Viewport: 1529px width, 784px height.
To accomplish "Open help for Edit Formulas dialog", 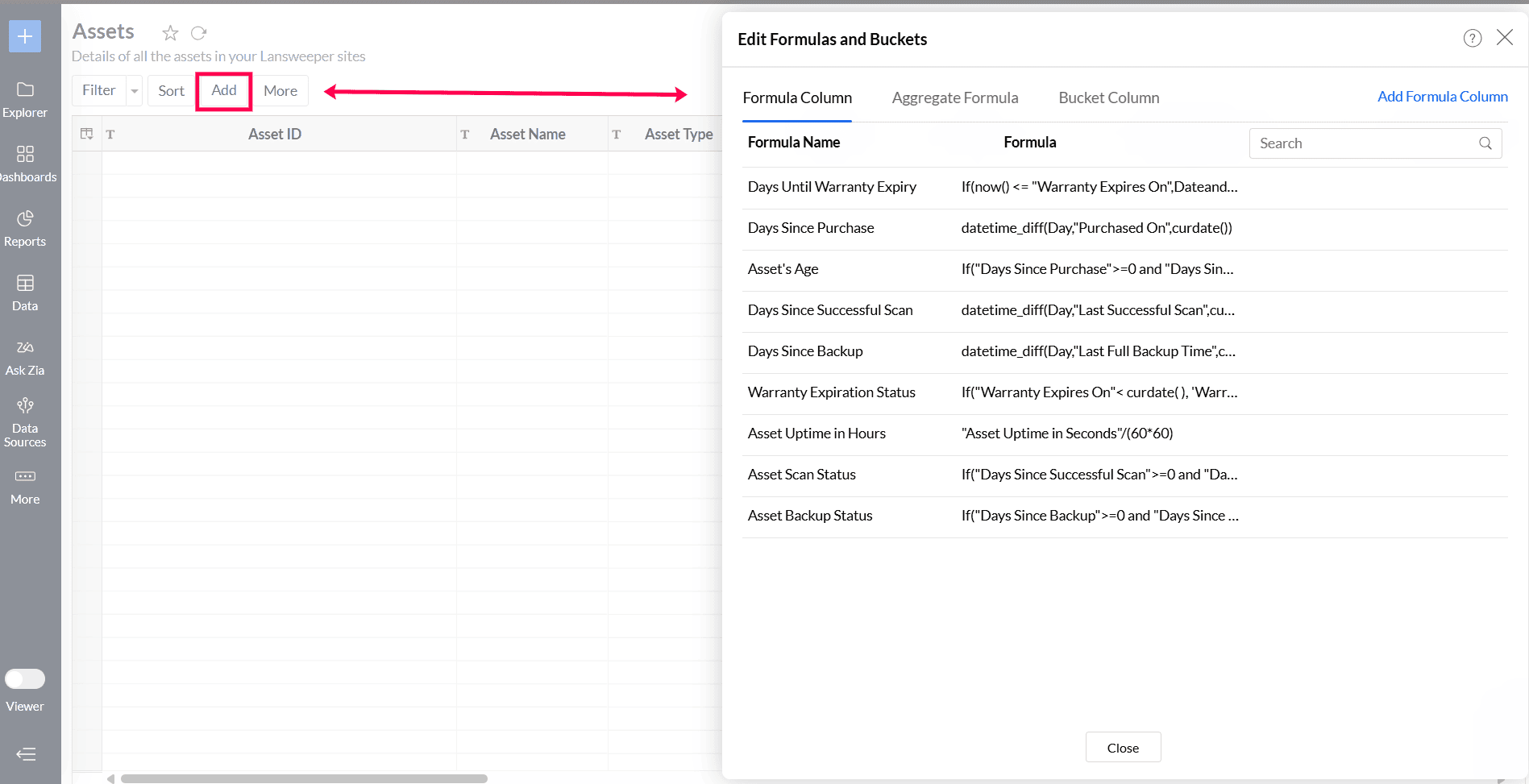I will coord(1472,38).
